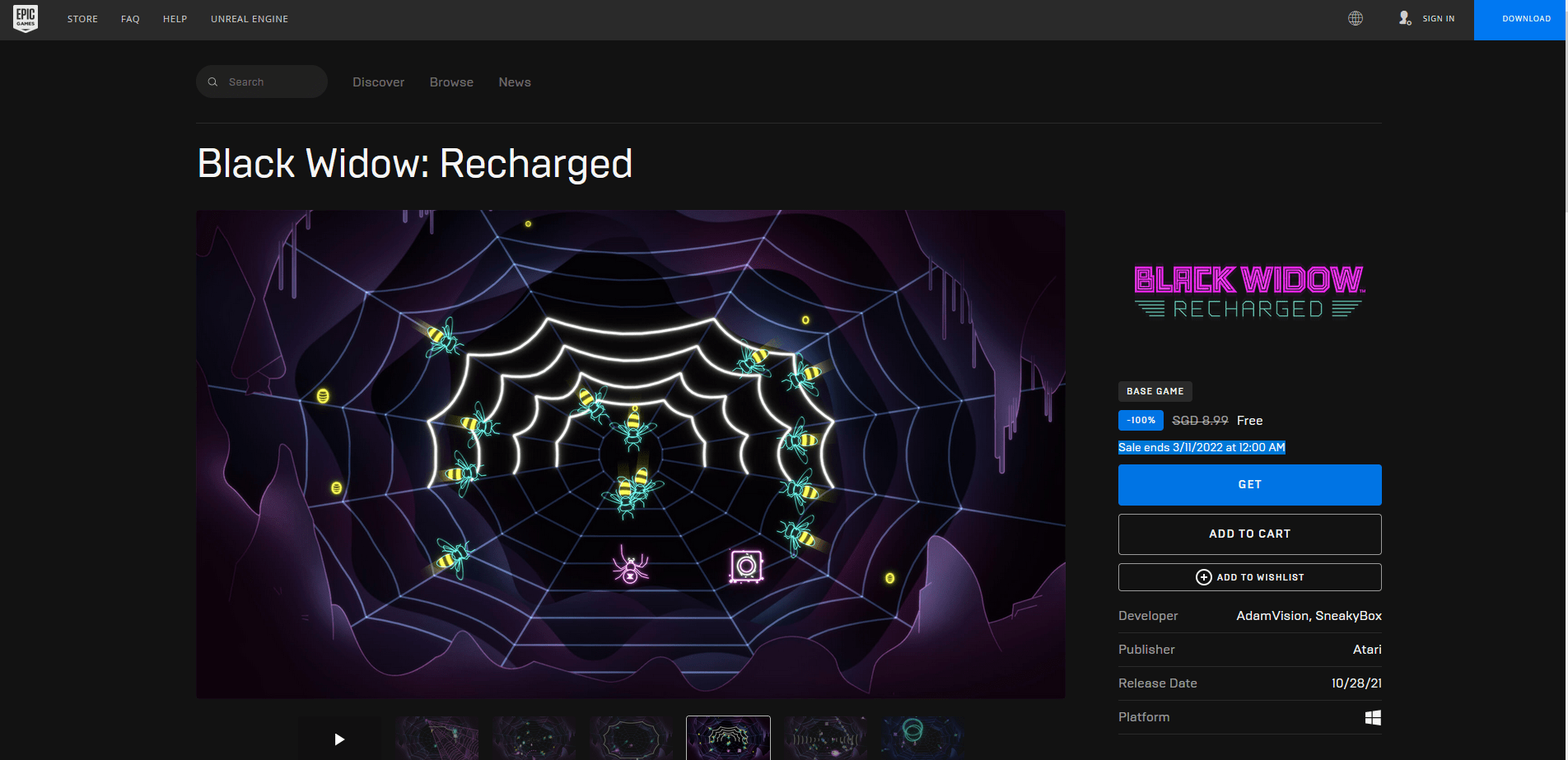Open the language globe selector
1568x760 pixels.
click(1356, 18)
